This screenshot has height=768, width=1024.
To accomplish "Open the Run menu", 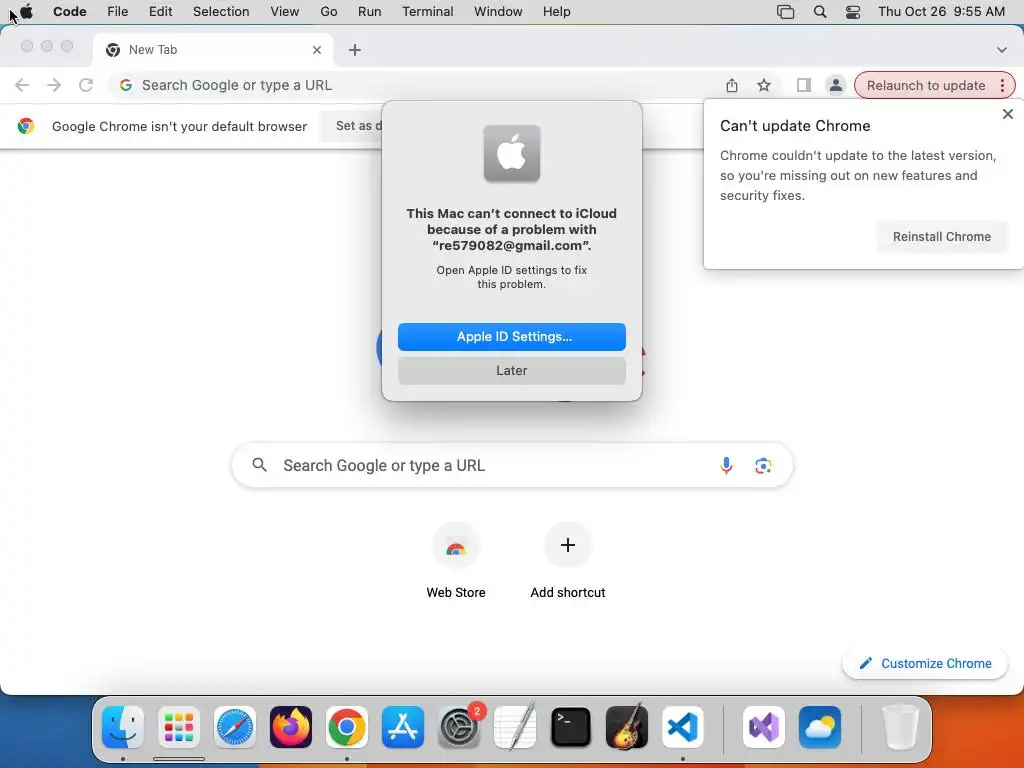I will pyautogui.click(x=370, y=12).
